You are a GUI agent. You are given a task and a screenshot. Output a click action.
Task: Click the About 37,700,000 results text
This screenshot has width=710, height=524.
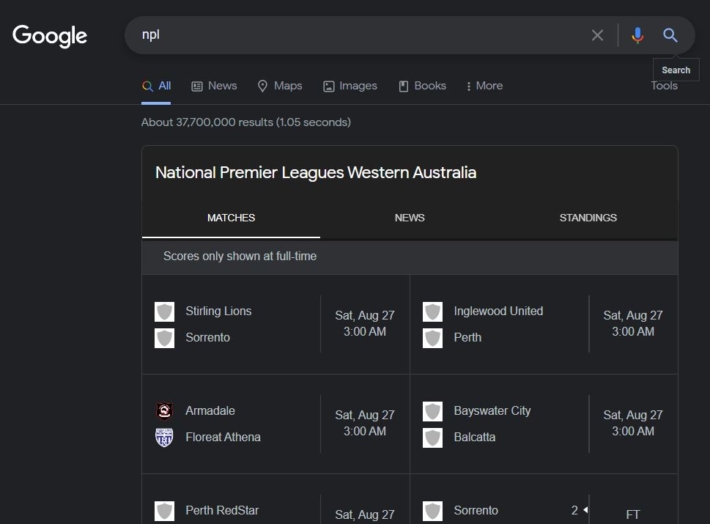coord(246,122)
